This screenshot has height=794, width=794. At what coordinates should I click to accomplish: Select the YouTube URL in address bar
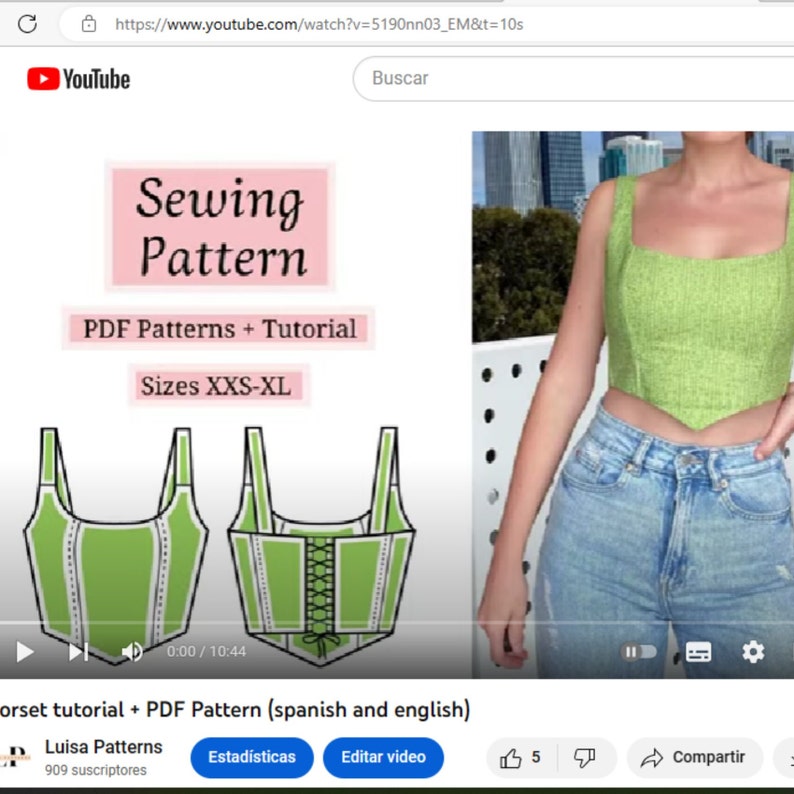tap(319, 24)
